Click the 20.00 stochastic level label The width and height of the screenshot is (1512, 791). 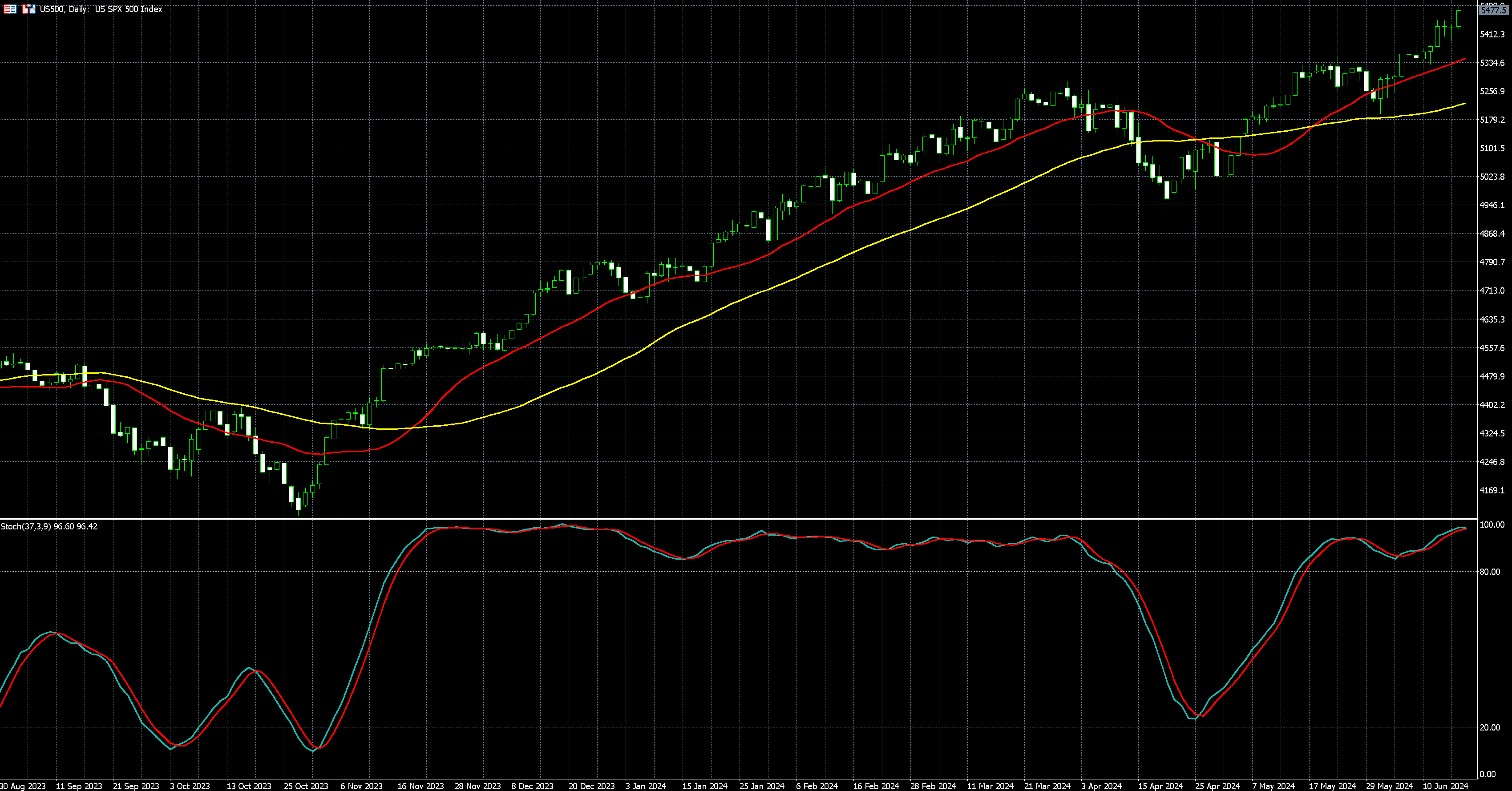pyautogui.click(x=1489, y=727)
